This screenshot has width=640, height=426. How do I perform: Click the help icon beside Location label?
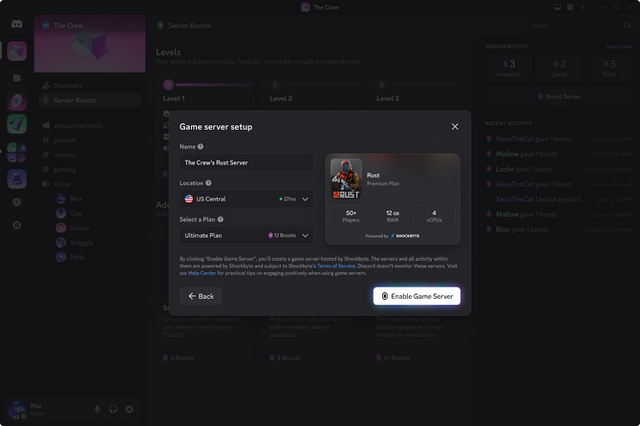click(209, 183)
